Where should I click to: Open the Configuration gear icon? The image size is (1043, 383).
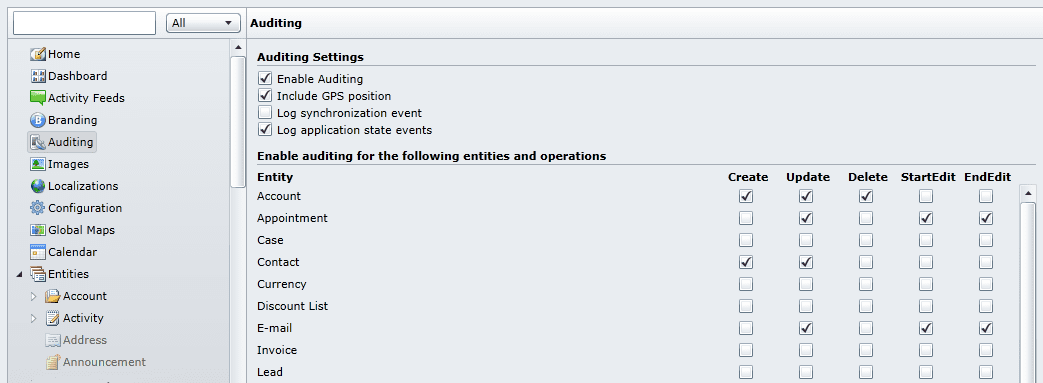[38, 208]
